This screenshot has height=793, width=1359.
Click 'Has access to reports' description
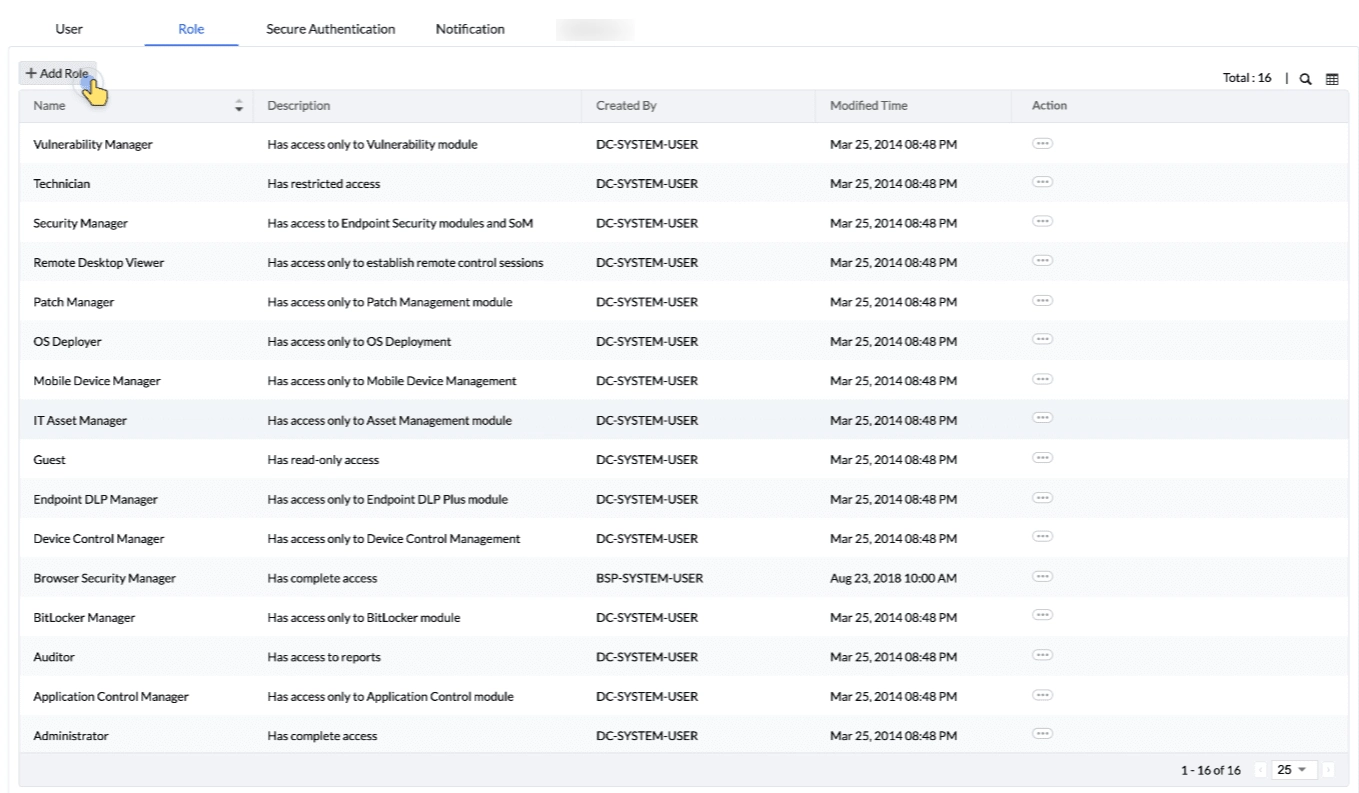coord(324,658)
